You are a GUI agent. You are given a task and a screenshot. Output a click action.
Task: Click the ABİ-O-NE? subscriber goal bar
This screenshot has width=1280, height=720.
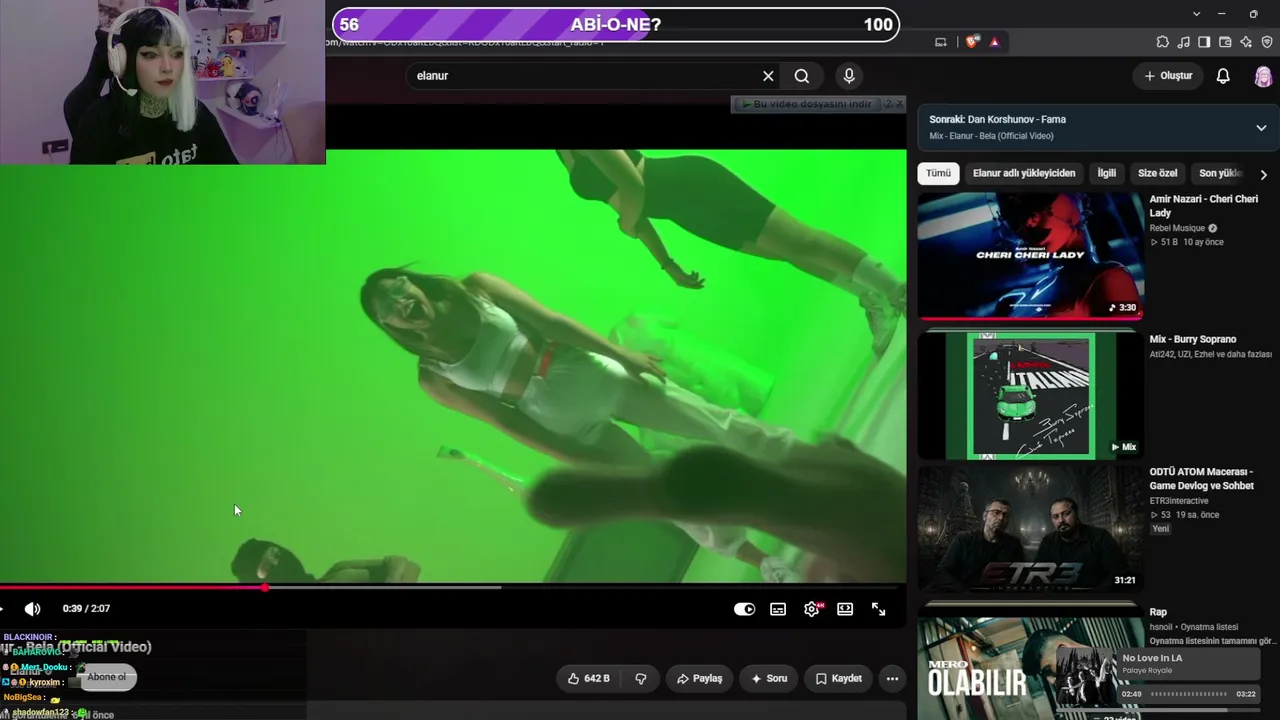tap(615, 25)
